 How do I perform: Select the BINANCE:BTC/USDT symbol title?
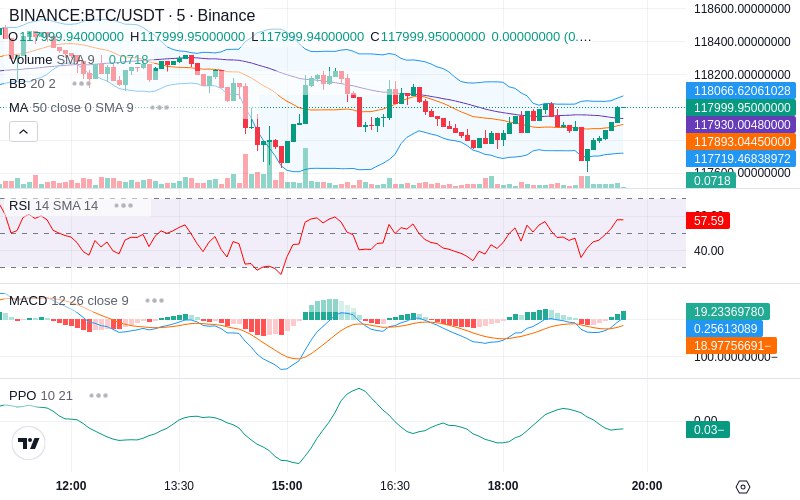tap(132, 15)
